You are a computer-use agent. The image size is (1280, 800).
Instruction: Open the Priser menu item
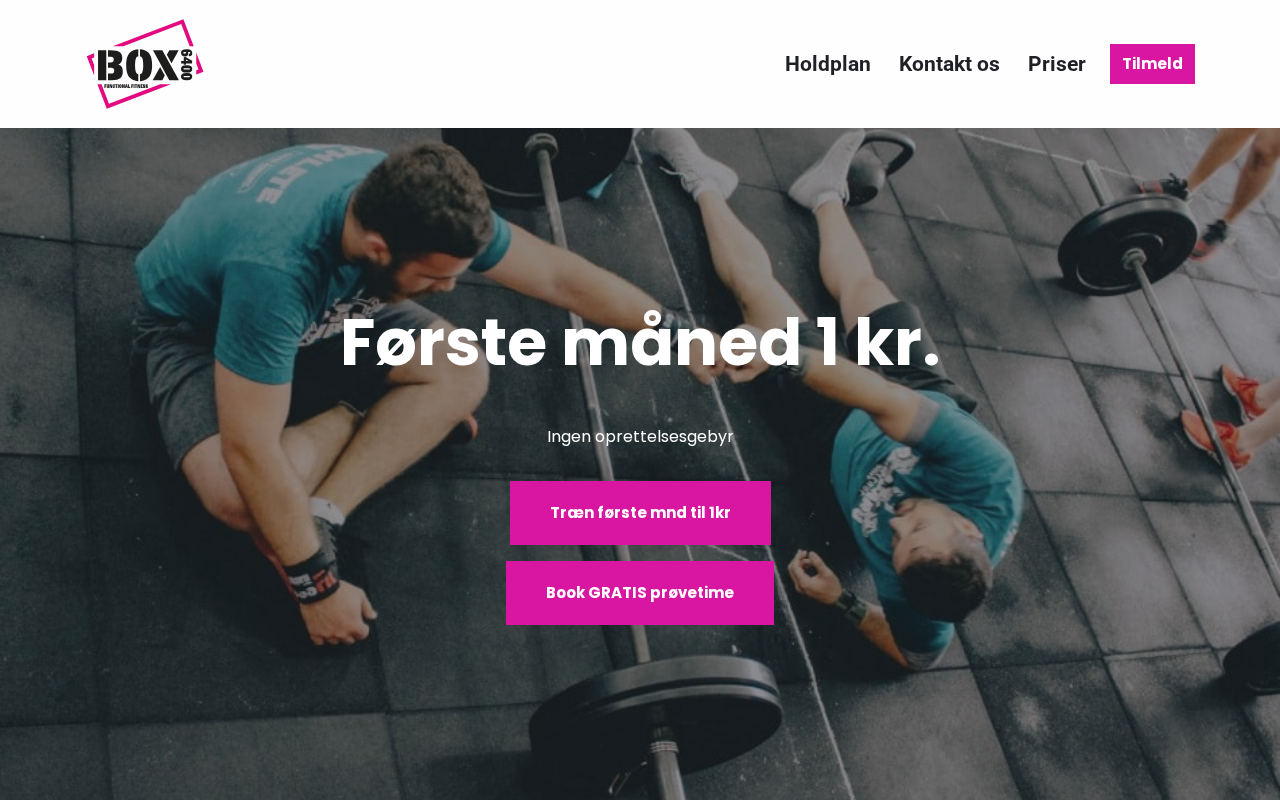pos(1056,64)
